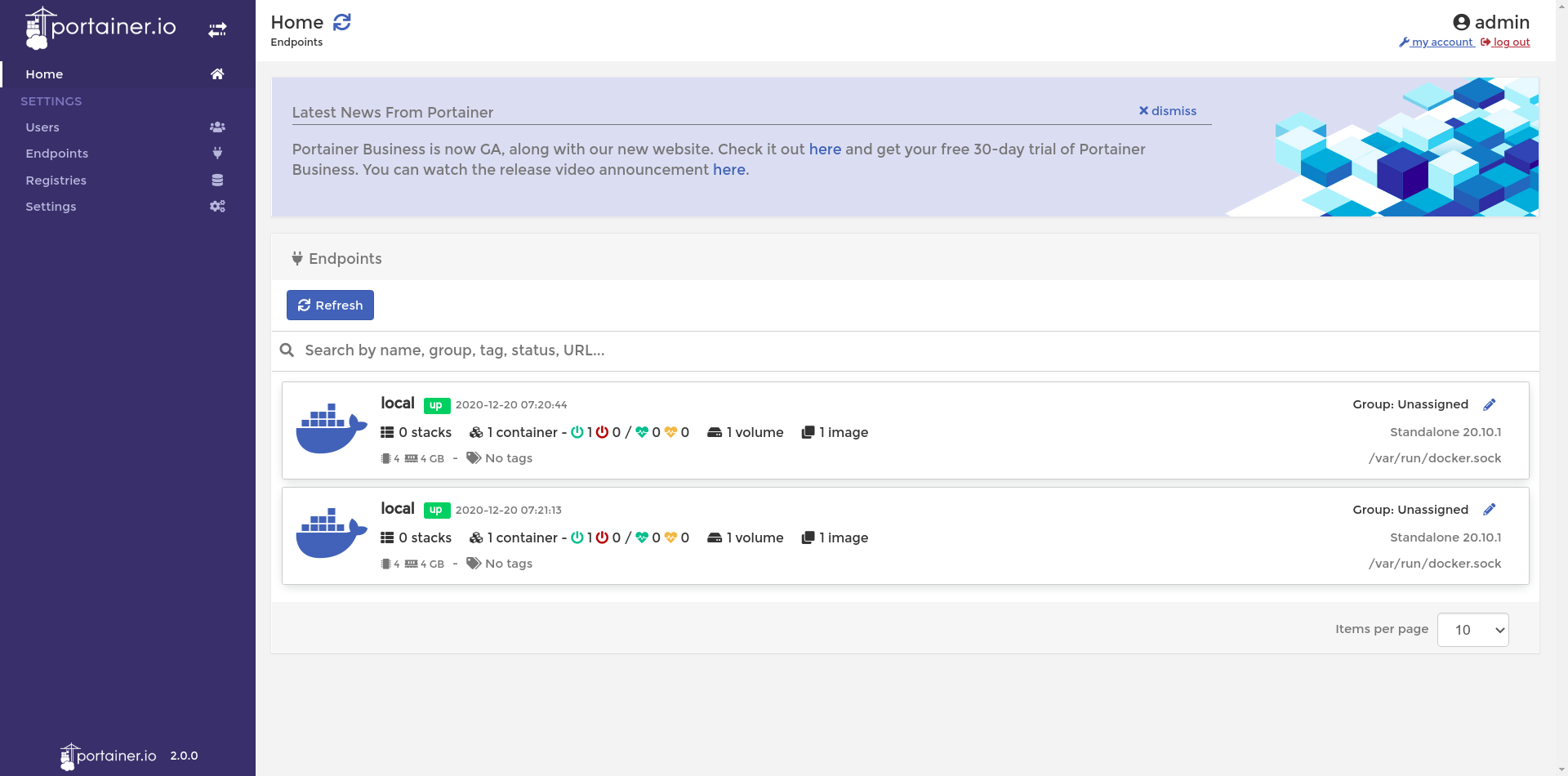Open the Users settings page
The width and height of the screenshot is (1568, 776).
[x=42, y=127]
